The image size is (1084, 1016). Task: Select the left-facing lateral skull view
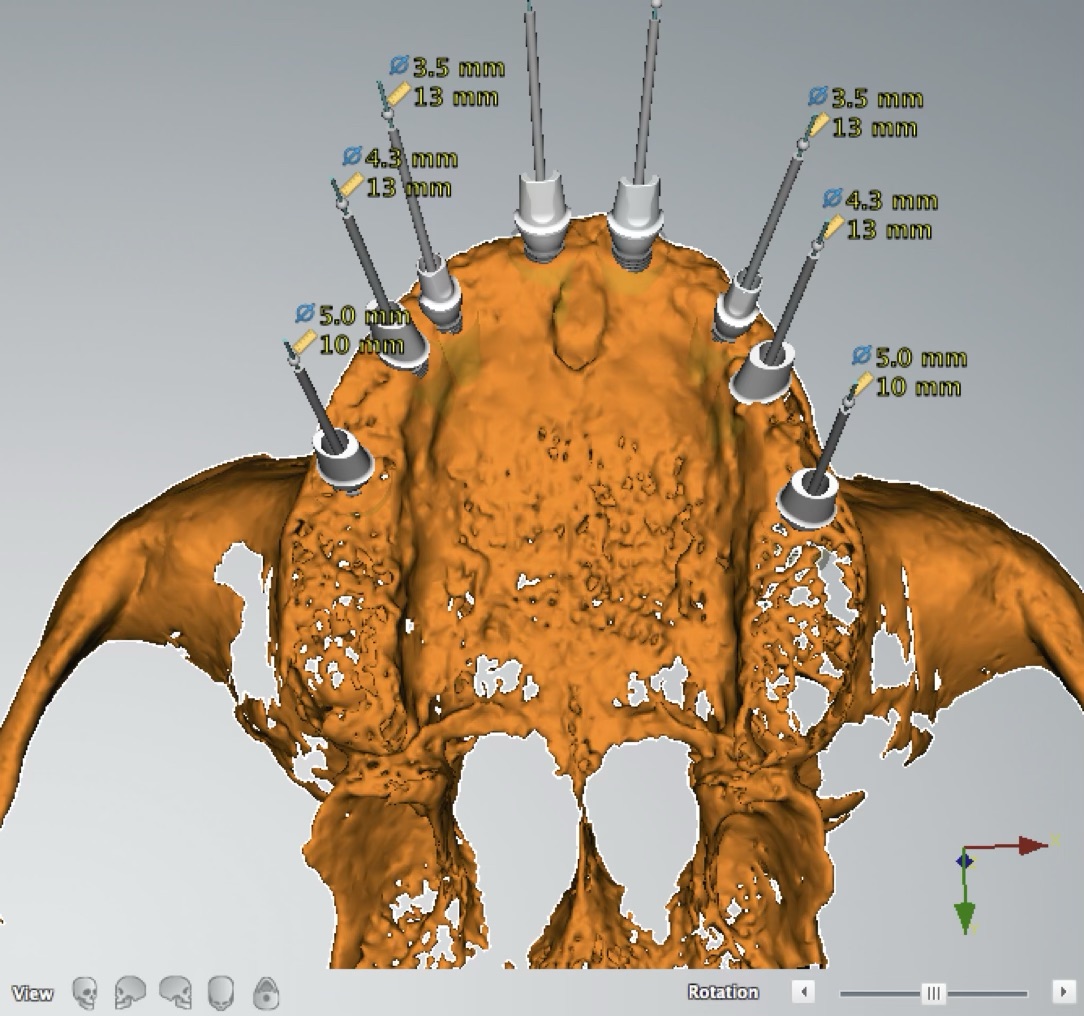click(x=130, y=993)
